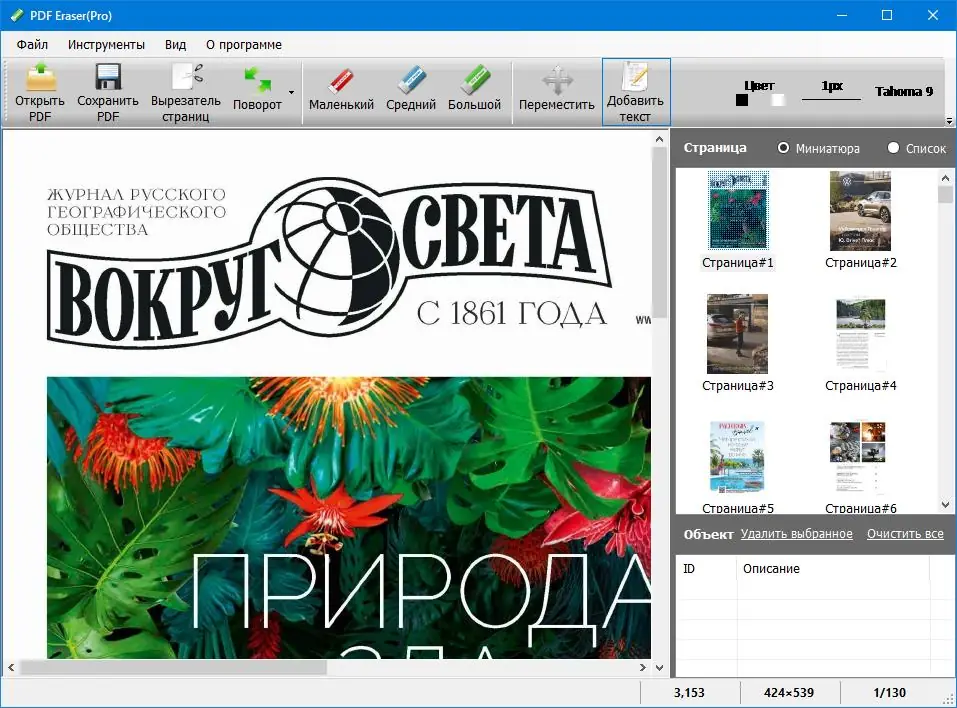The width and height of the screenshot is (957, 708).
Task: Select thumbnail Страница#4
Action: click(x=861, y=343)
